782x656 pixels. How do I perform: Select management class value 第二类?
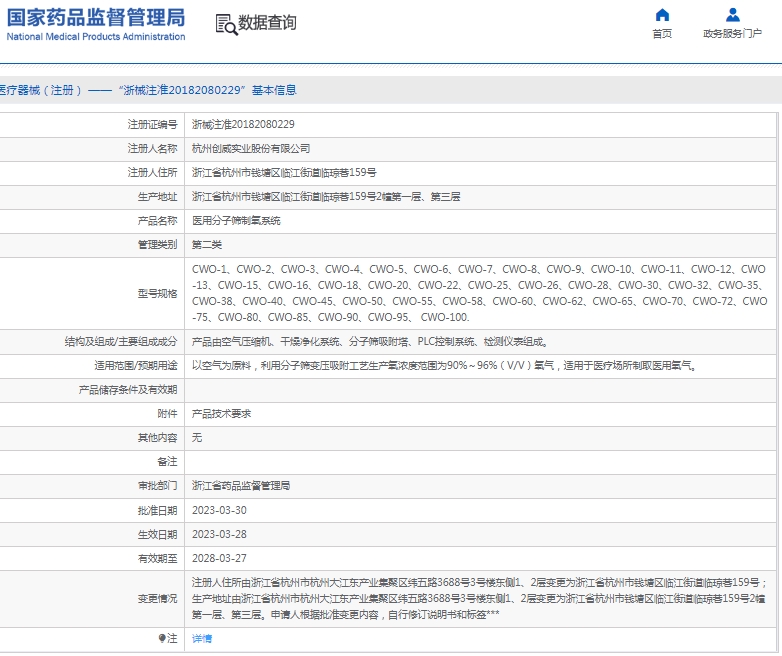[x=207, y=244]
